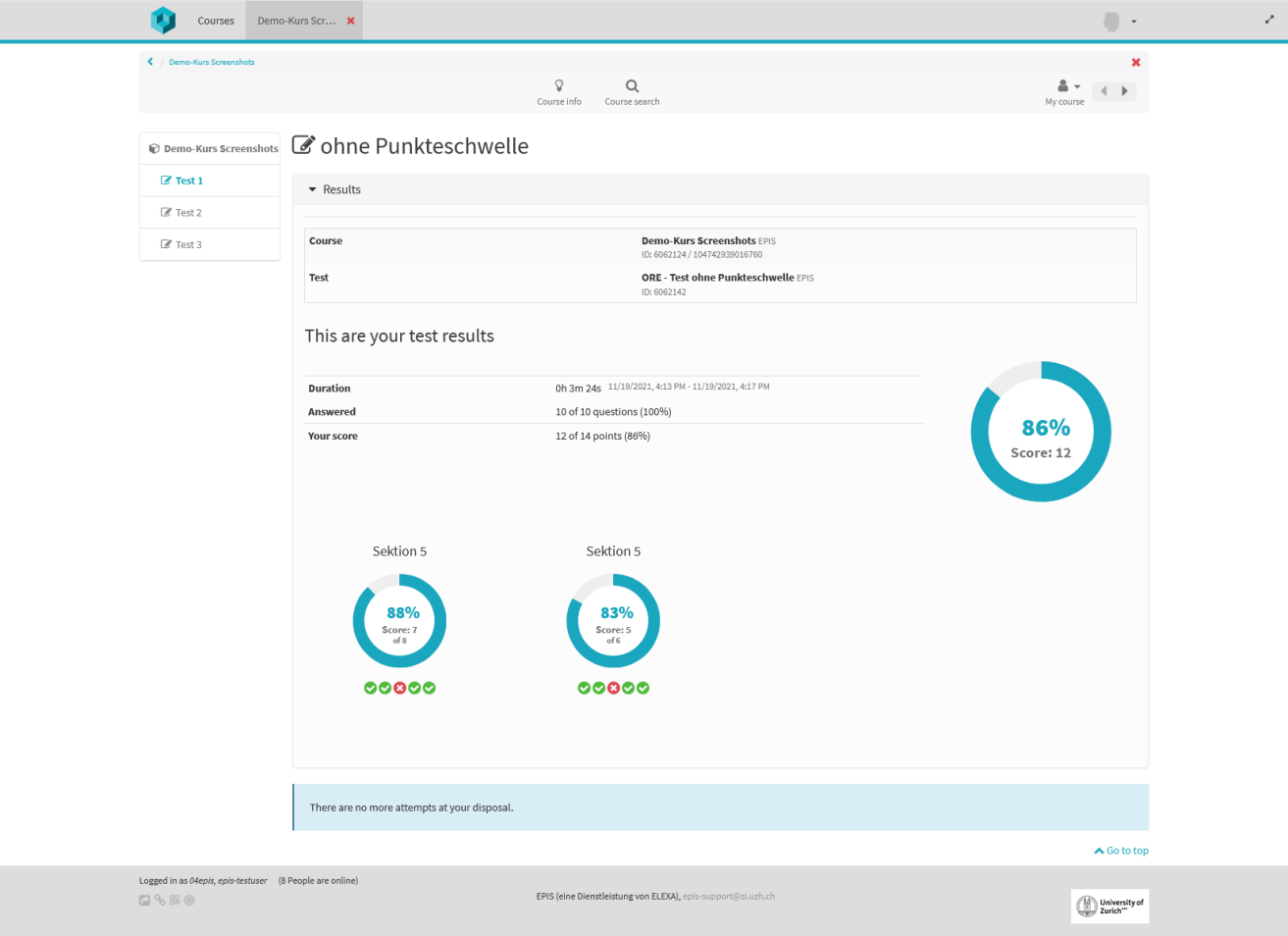Open Course search with the magnifier icon
1288x936 pixels.
(x=632, y=86)
